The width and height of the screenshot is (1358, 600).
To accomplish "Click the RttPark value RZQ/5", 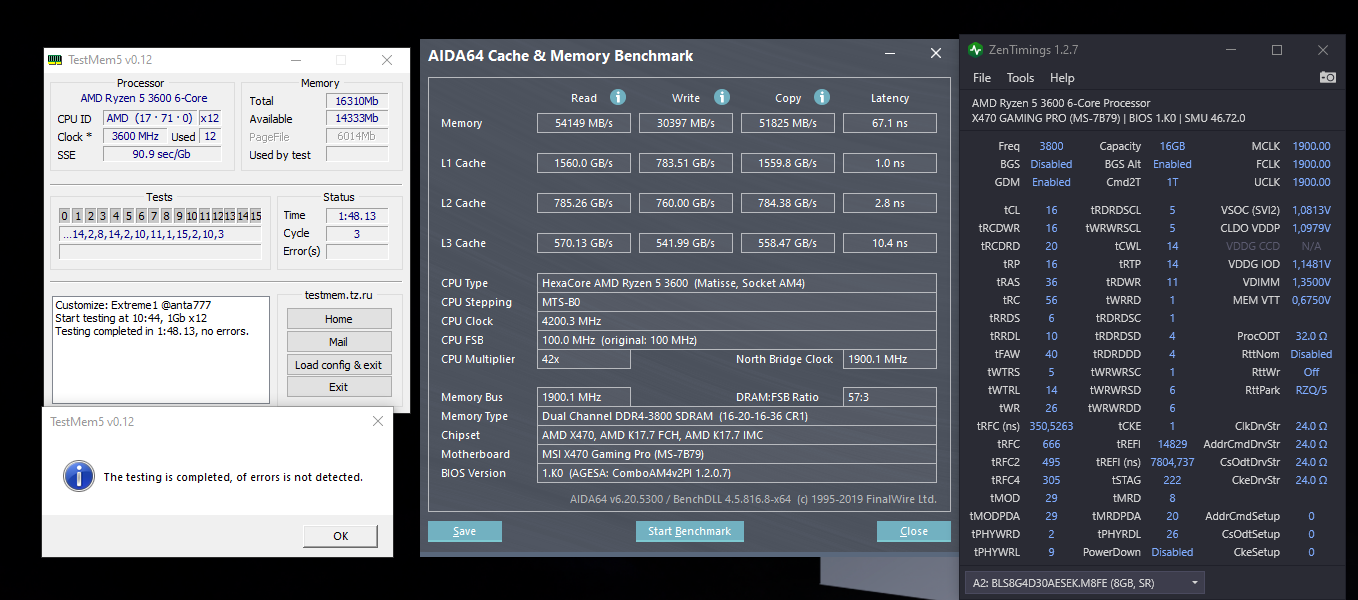I will point(1311,390).
